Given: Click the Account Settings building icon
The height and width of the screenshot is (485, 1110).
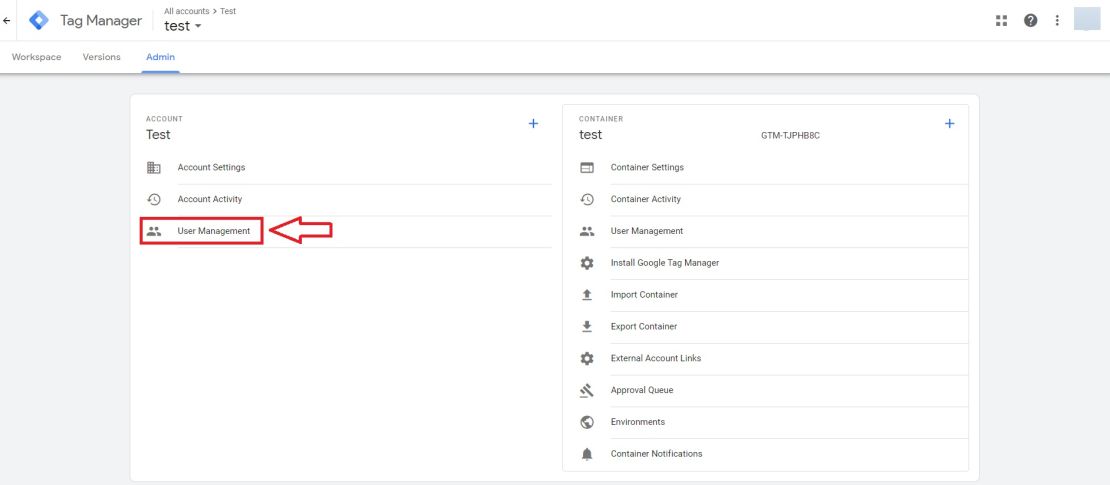Looking at the screenshot, I should click(x=154, y=168).
